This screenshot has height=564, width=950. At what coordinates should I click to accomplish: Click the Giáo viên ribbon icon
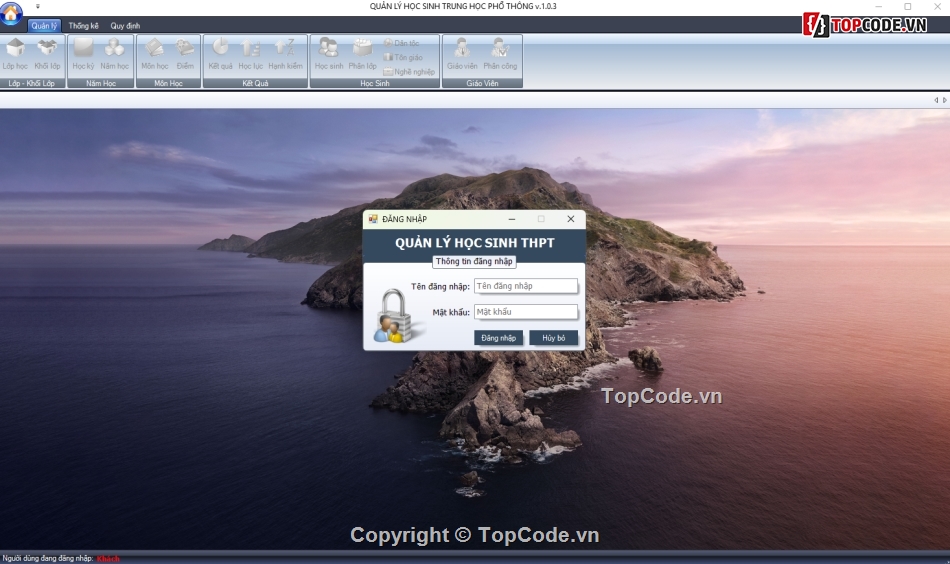462,53
